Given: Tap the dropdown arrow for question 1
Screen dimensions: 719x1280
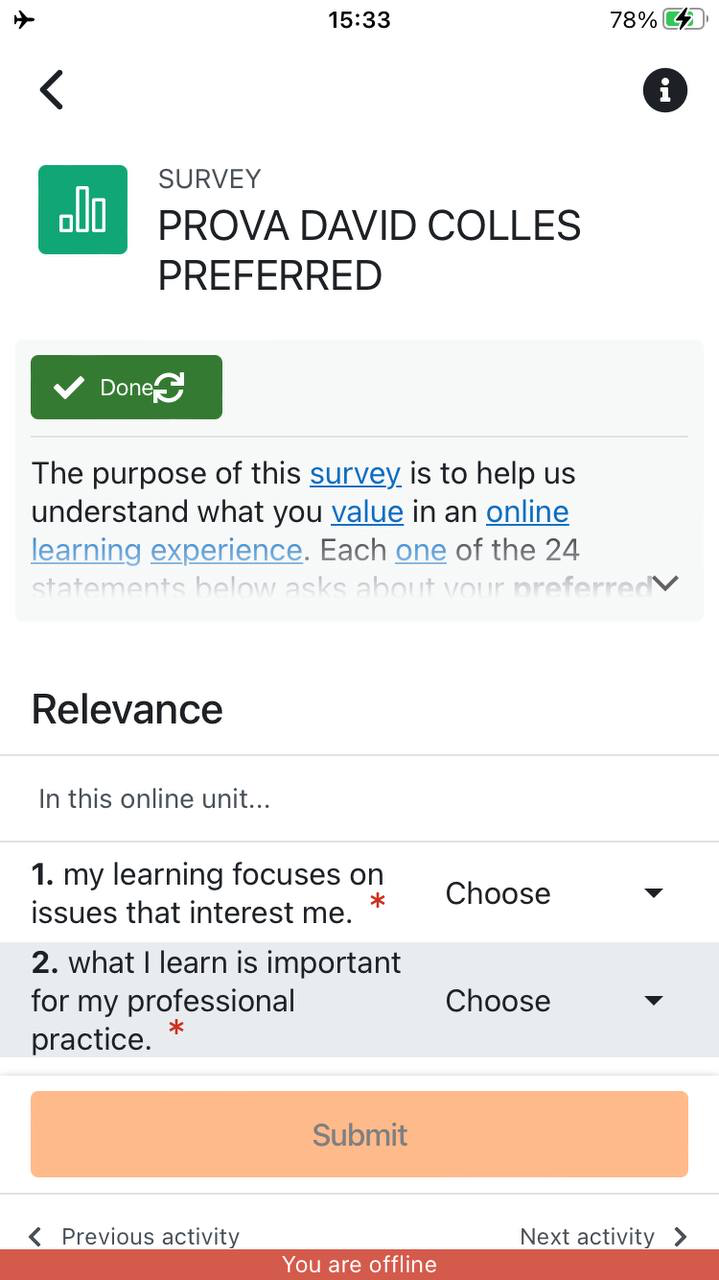Looking at the screenshot, I should coord(654,893).
